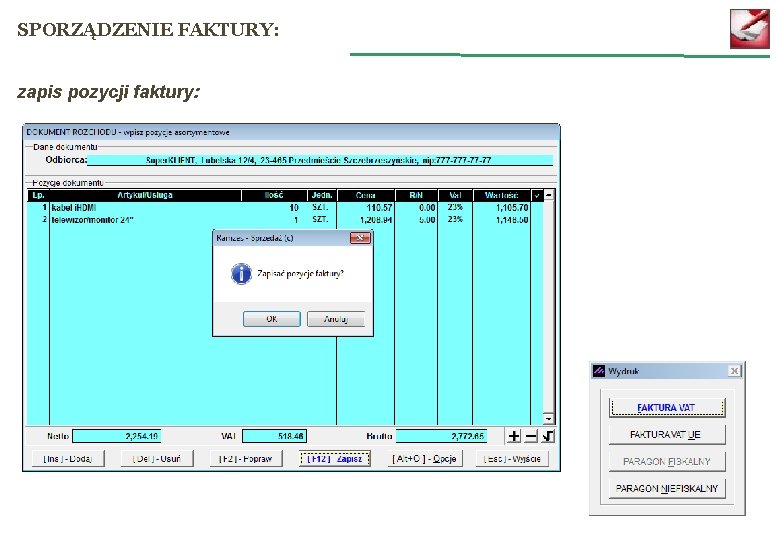
Task: Click the [F12] Zapisz button
Action: pyautogui.click(x=335, y=458)
